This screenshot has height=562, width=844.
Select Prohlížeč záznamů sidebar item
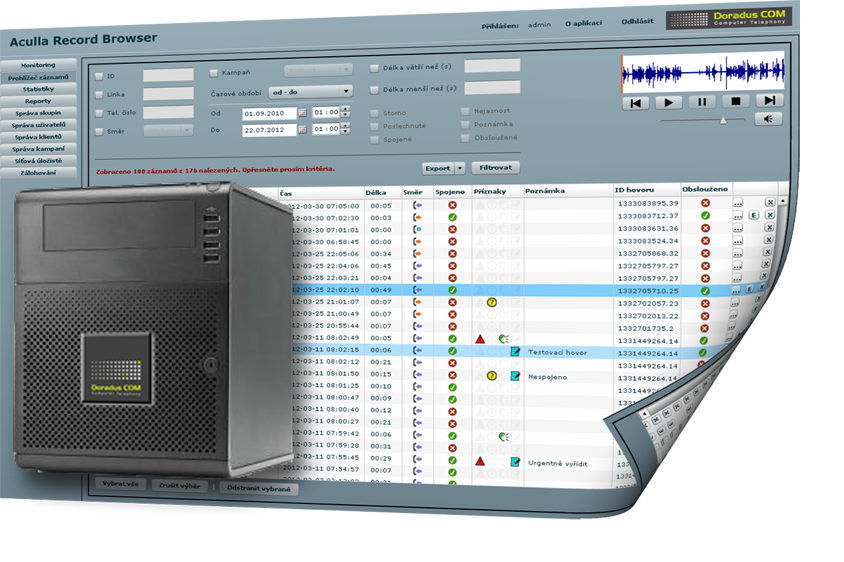[x=38, y=77]
